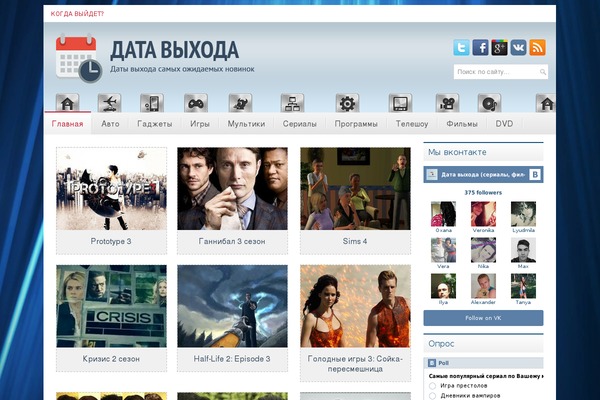Click the disc icon above DVD
The image size is (600, 400).
(489, 103)
